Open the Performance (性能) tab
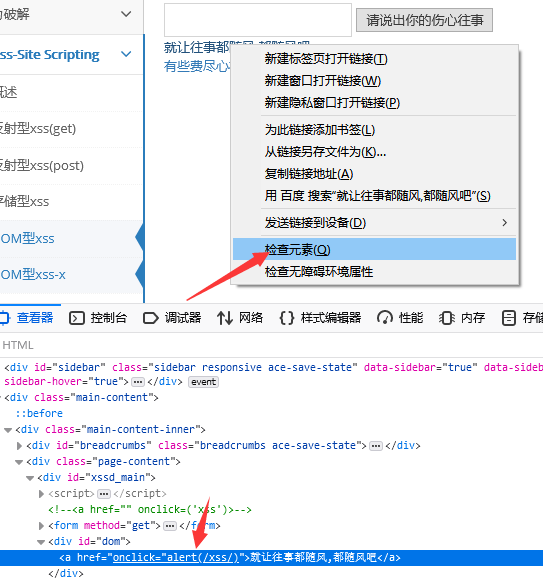Screen dimensions: 543x578 tap(400, 318)
